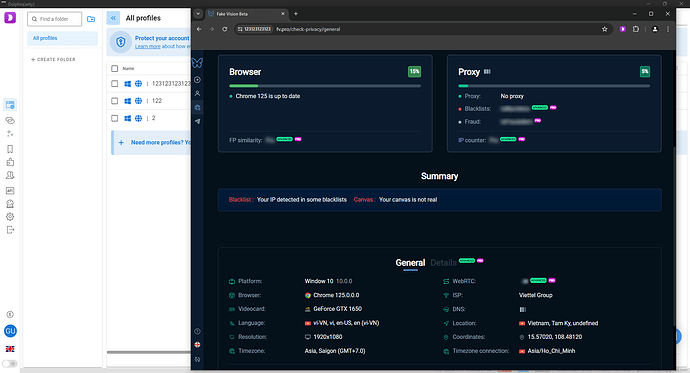Open the Browsers section in Dolphin sidebar
The image size is (690, 373).
pyautogui.click(x=10, y=105)
